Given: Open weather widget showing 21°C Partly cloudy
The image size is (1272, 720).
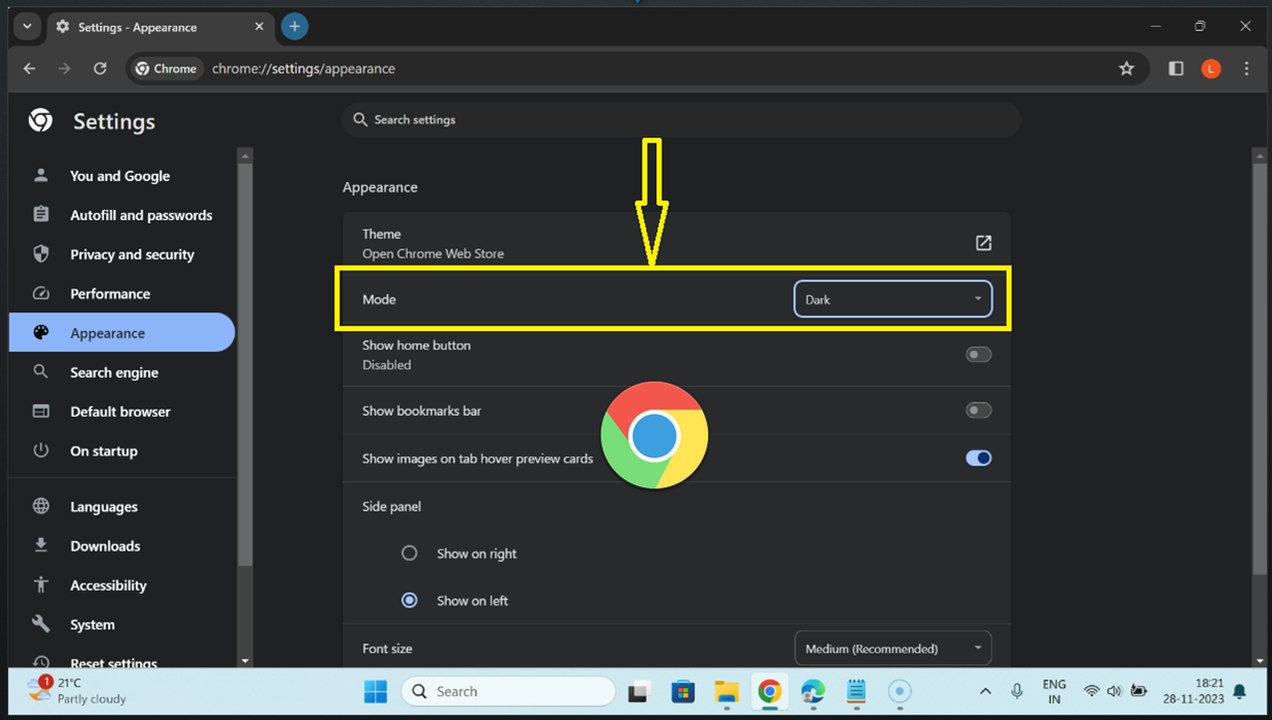Looking at the screenshot, I should coord(78,691).
